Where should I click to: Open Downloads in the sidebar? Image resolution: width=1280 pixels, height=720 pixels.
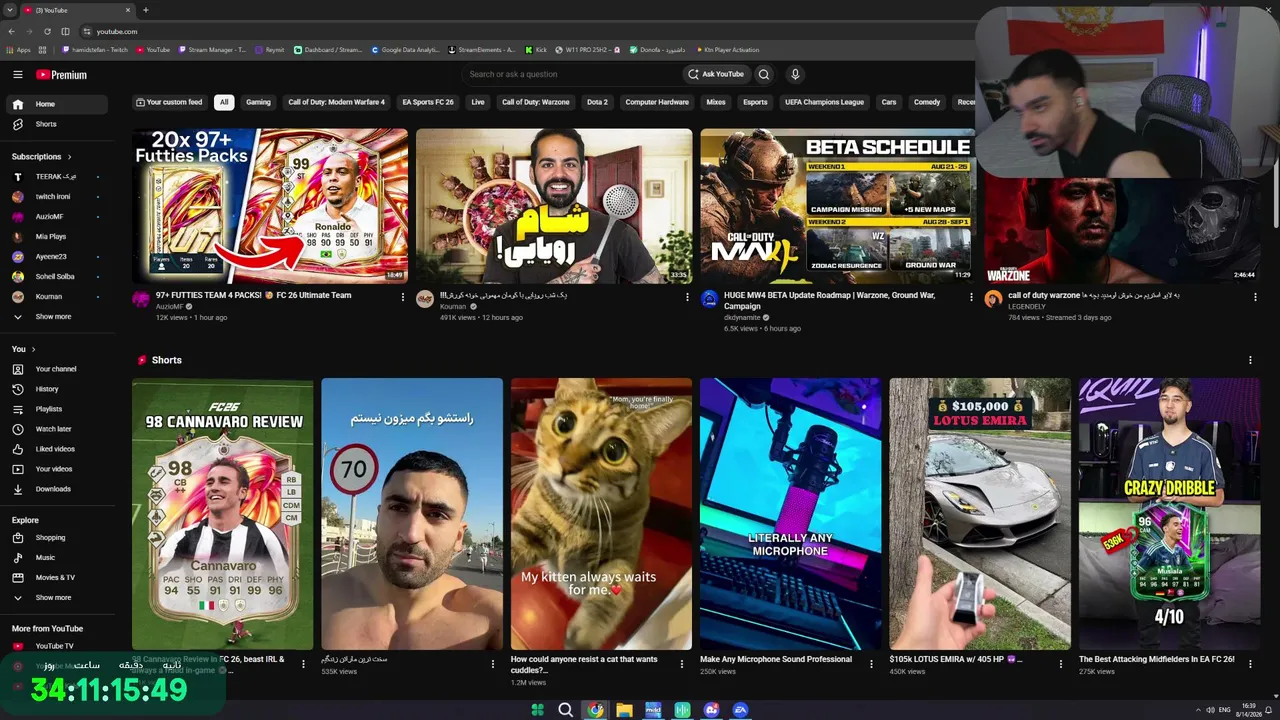(x=56, y=489)
